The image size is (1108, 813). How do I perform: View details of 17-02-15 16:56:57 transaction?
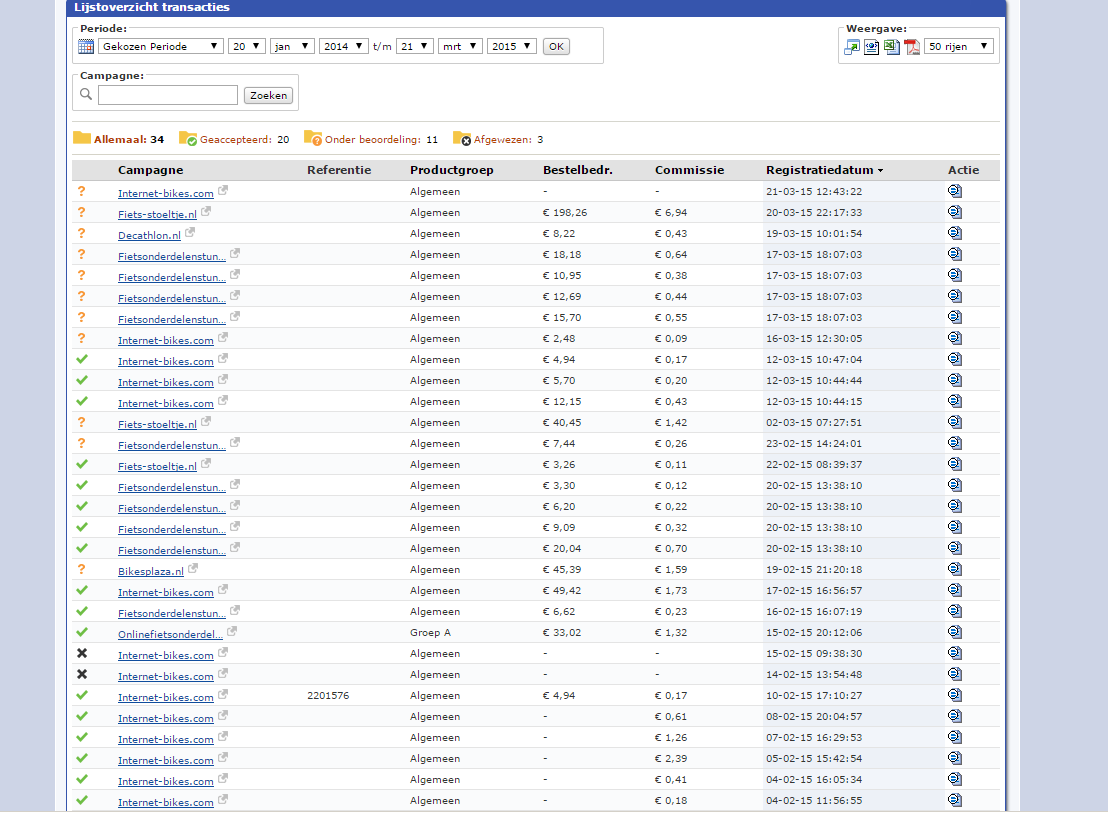click(x=955, y=591)
